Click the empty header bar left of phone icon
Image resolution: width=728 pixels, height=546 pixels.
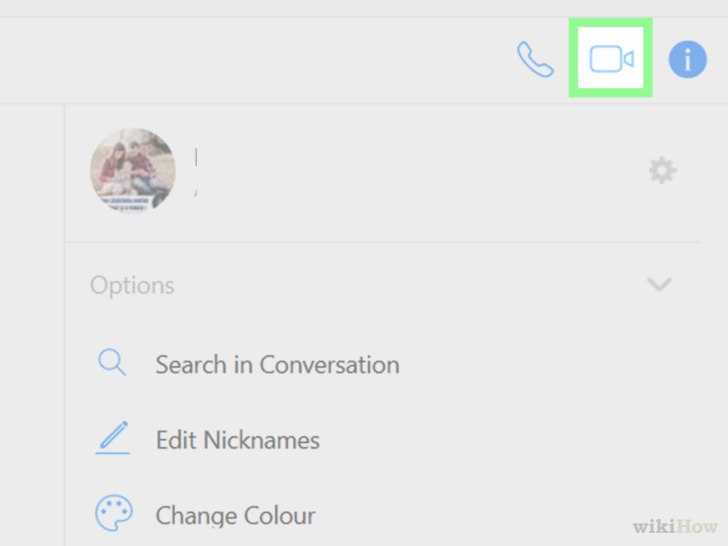pos(255,60)
